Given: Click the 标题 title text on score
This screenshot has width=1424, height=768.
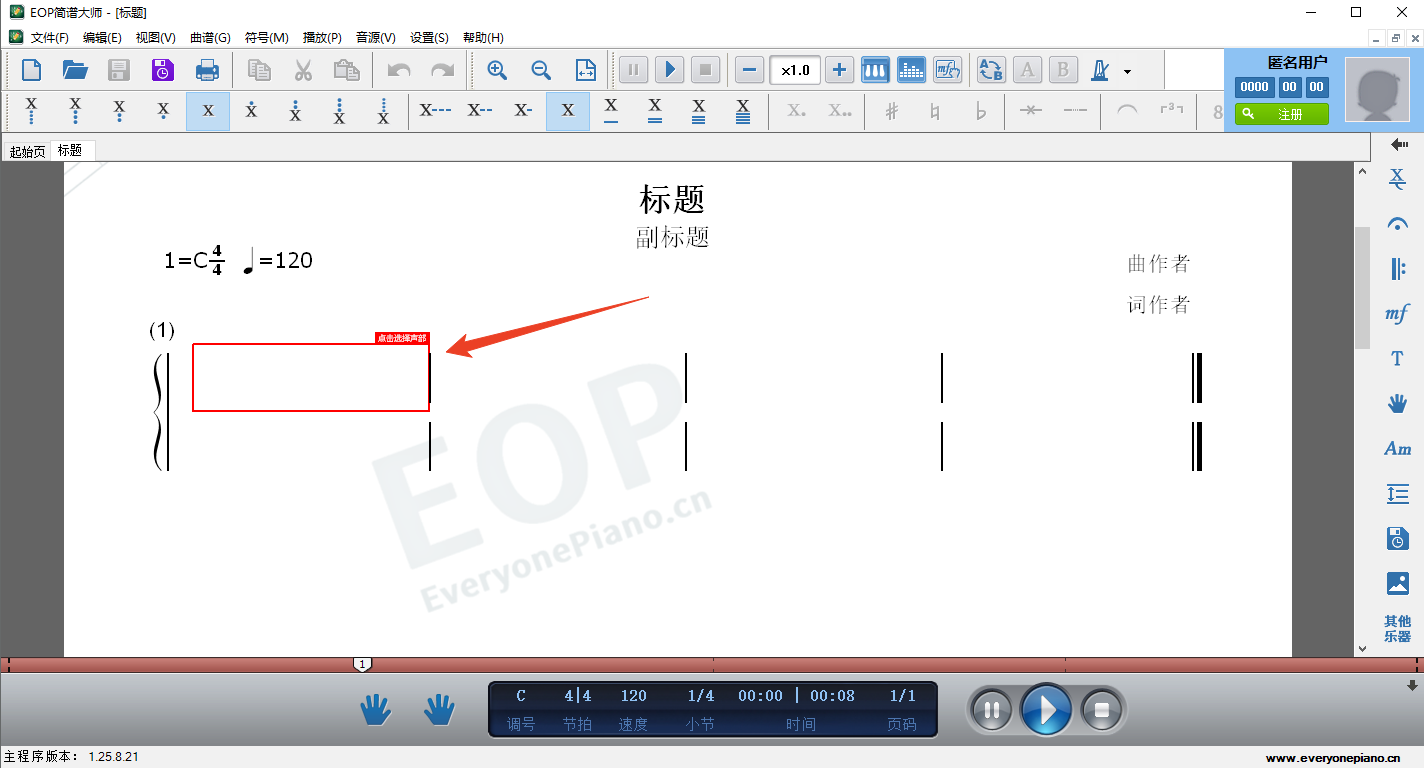Looking at the screenshot, I should [x=672, y=199].
